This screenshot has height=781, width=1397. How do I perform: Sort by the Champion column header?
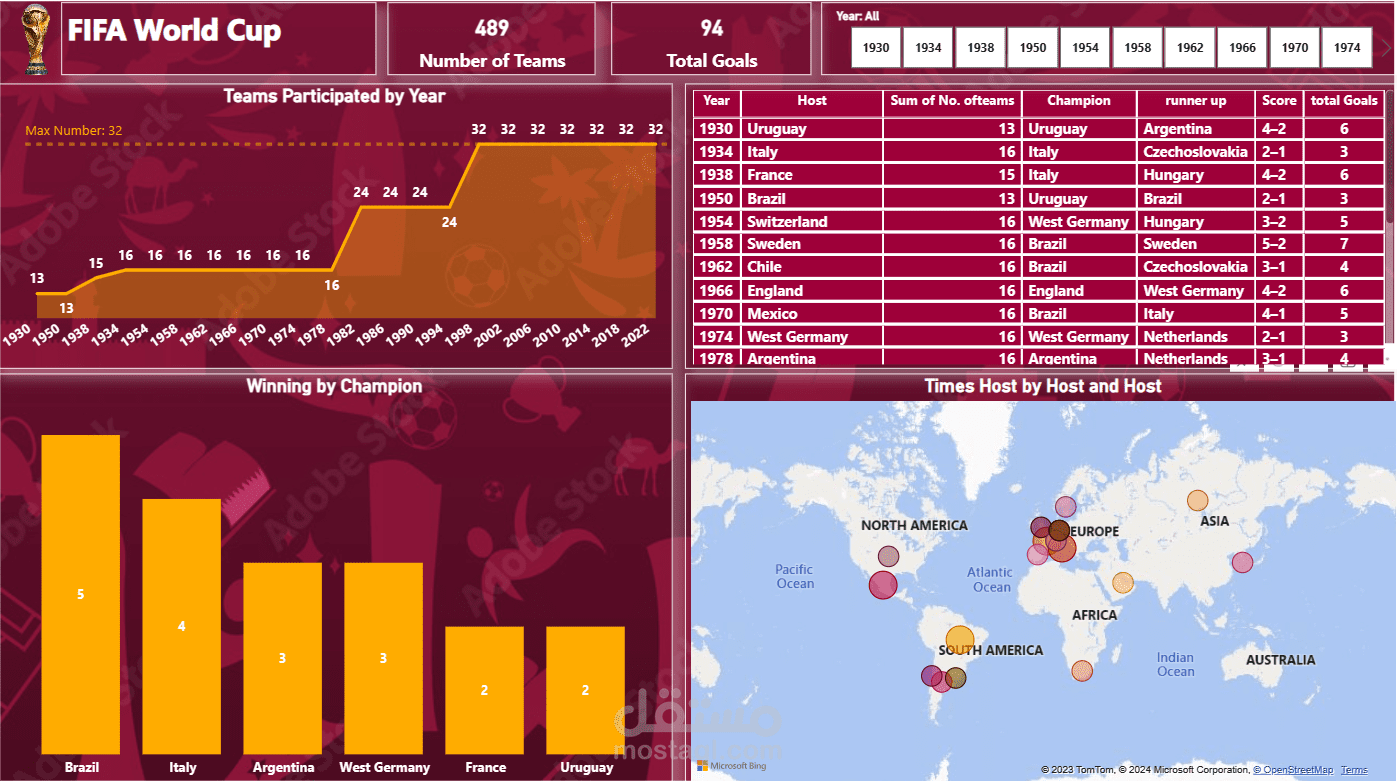click(x=1079, y=101)
